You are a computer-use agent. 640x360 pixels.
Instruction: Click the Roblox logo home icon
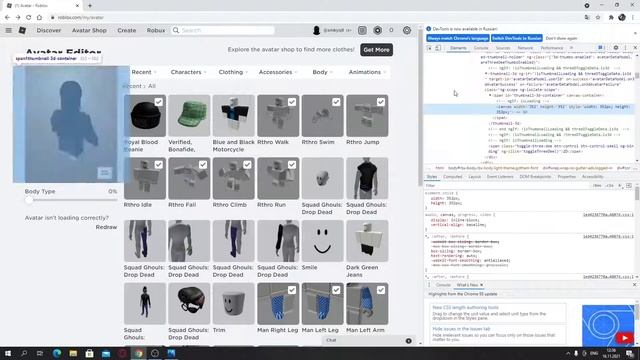[x=22, y=30]
